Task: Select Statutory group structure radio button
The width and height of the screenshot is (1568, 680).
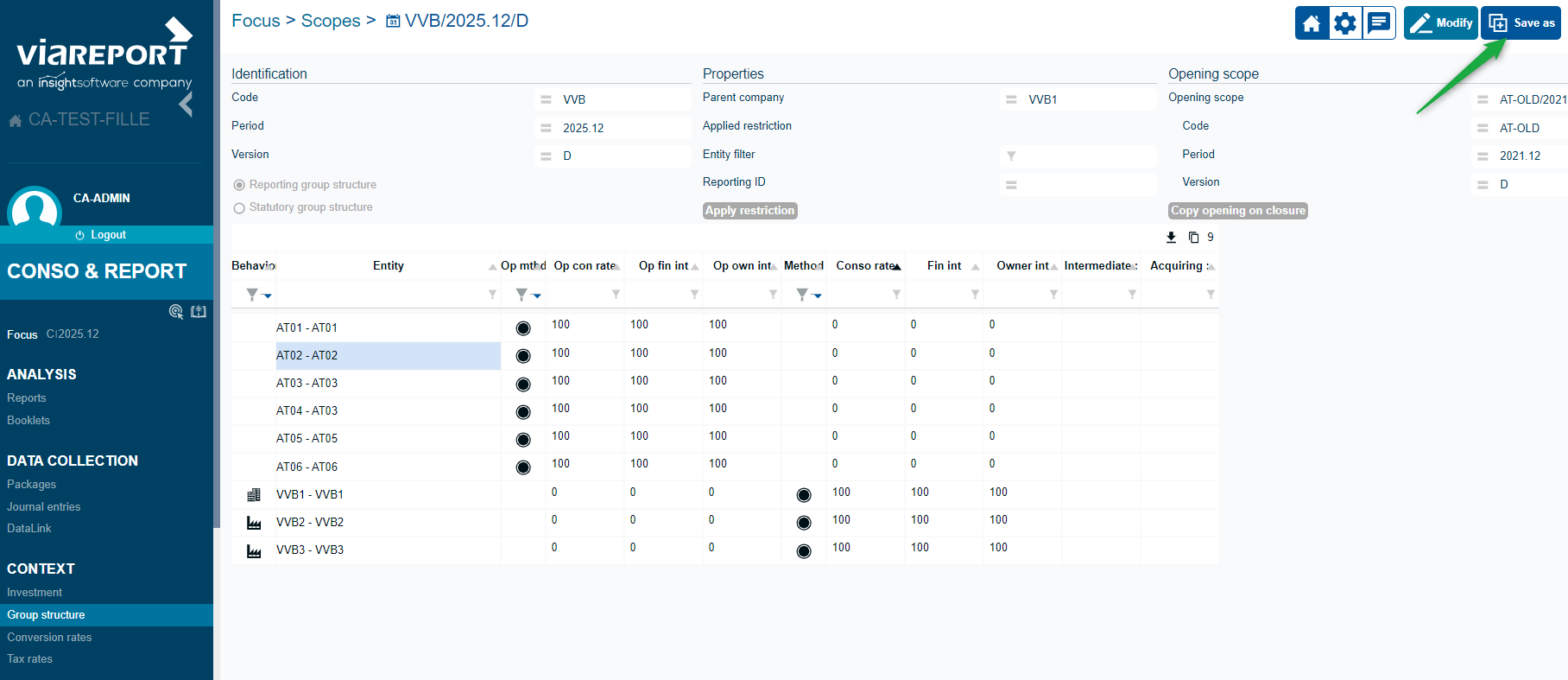Action: click(239, 208)
